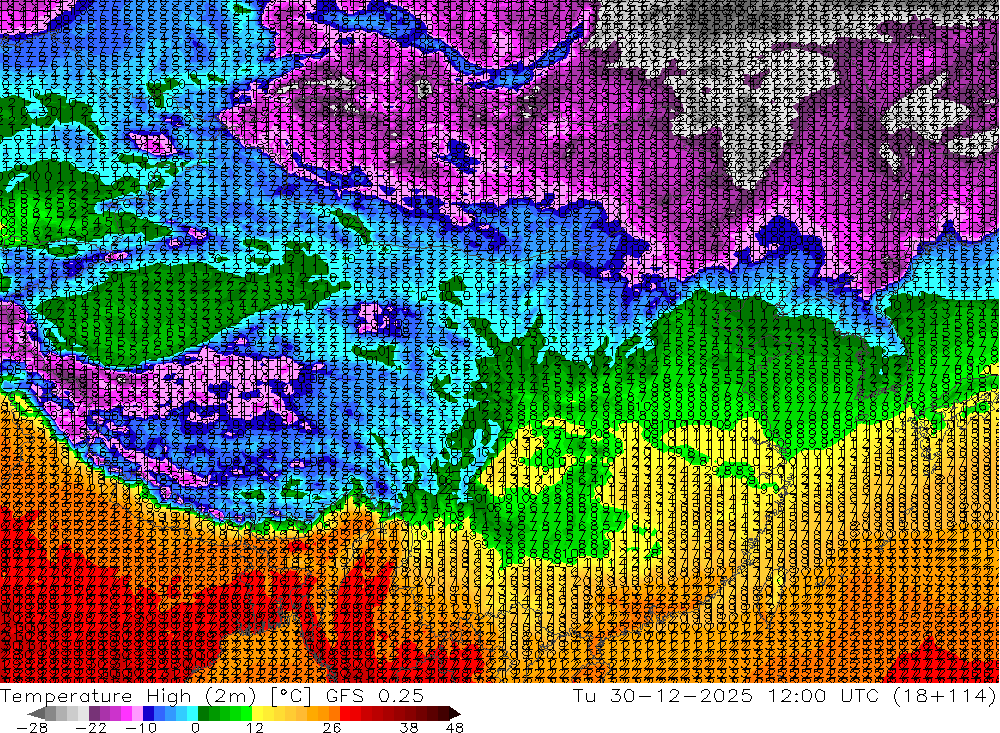Click the dark blue swatch above -10

pos(149,713)
